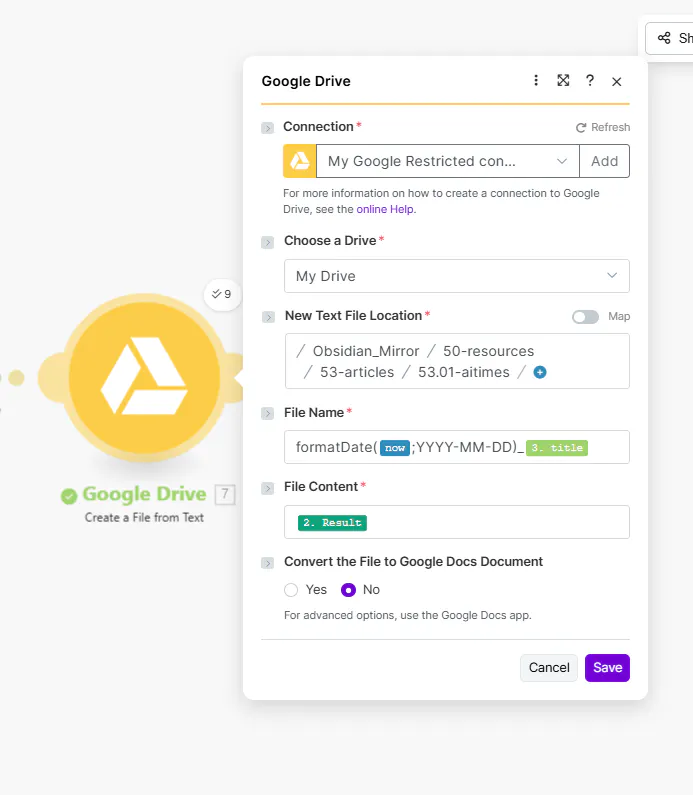Open help with the question mark icon
Viewport: 693px width, 795px height.
pos(590,81)
